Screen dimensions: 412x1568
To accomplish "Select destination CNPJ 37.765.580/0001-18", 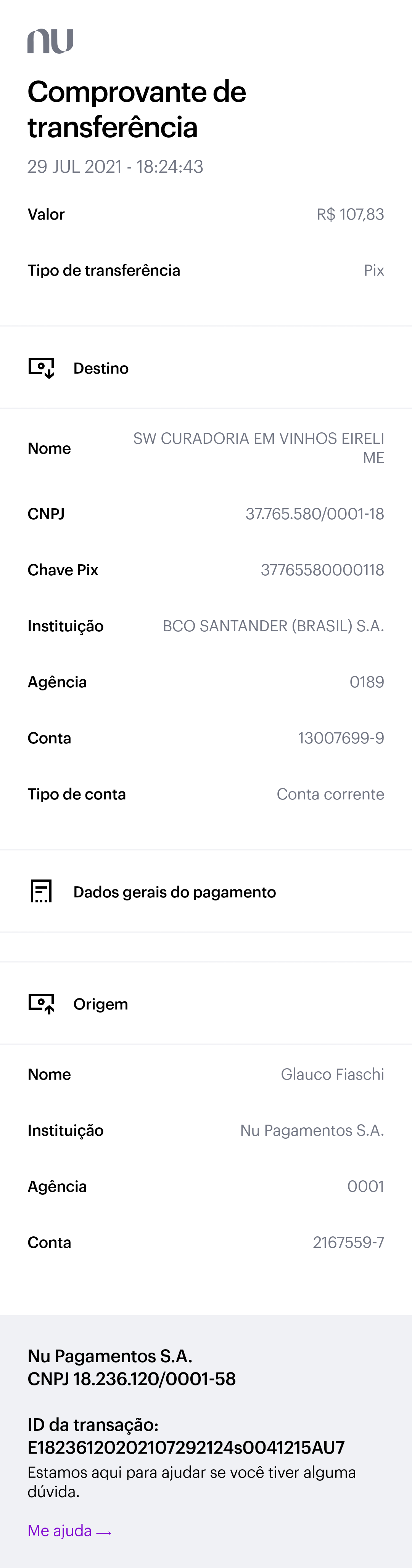I will (x=314, y=514).
